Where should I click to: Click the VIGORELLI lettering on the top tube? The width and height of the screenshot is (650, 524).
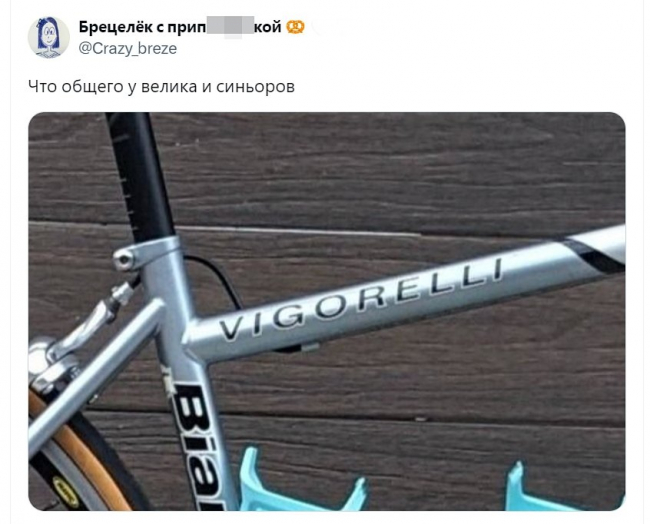pos(361,298)
